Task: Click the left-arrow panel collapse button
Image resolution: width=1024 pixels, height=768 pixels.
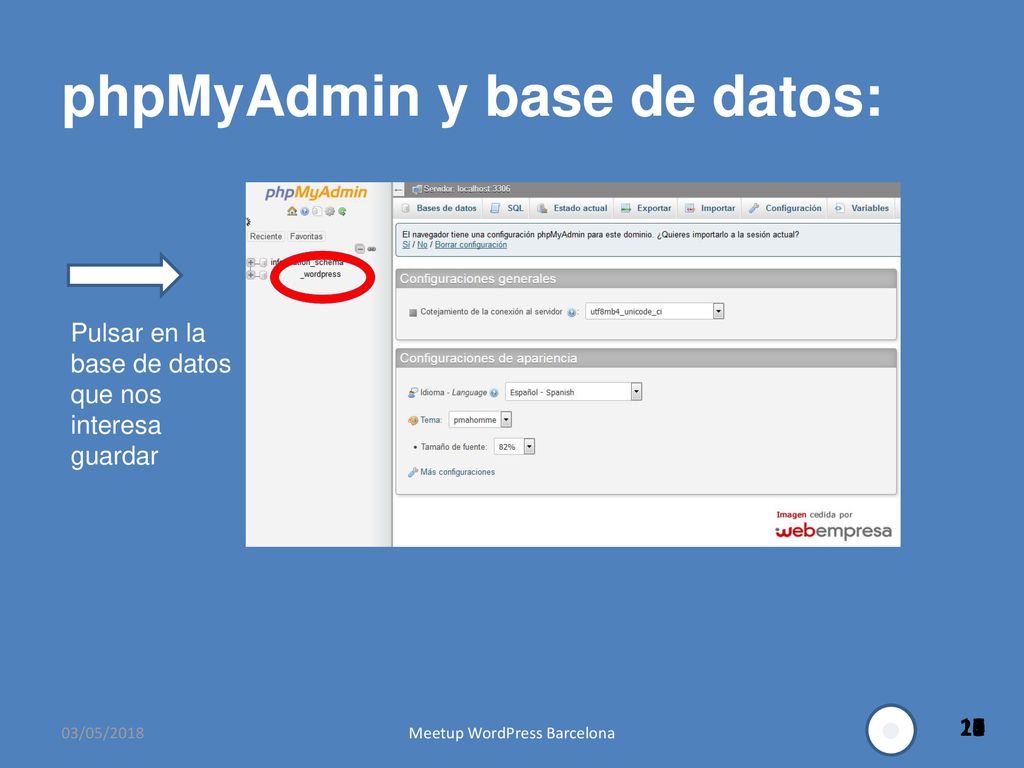Action: [x=399, y=189]
